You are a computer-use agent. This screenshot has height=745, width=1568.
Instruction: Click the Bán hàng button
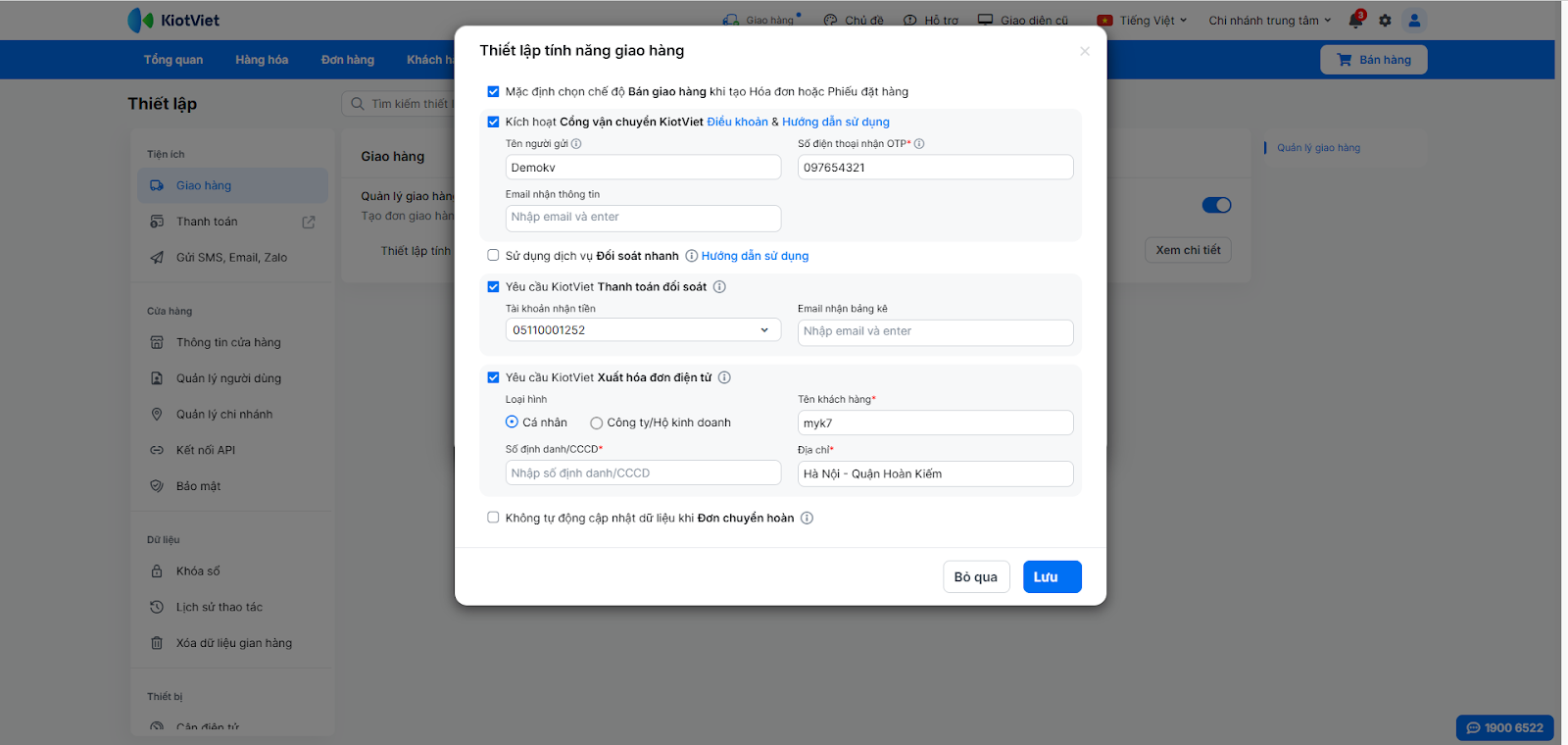1374,60
